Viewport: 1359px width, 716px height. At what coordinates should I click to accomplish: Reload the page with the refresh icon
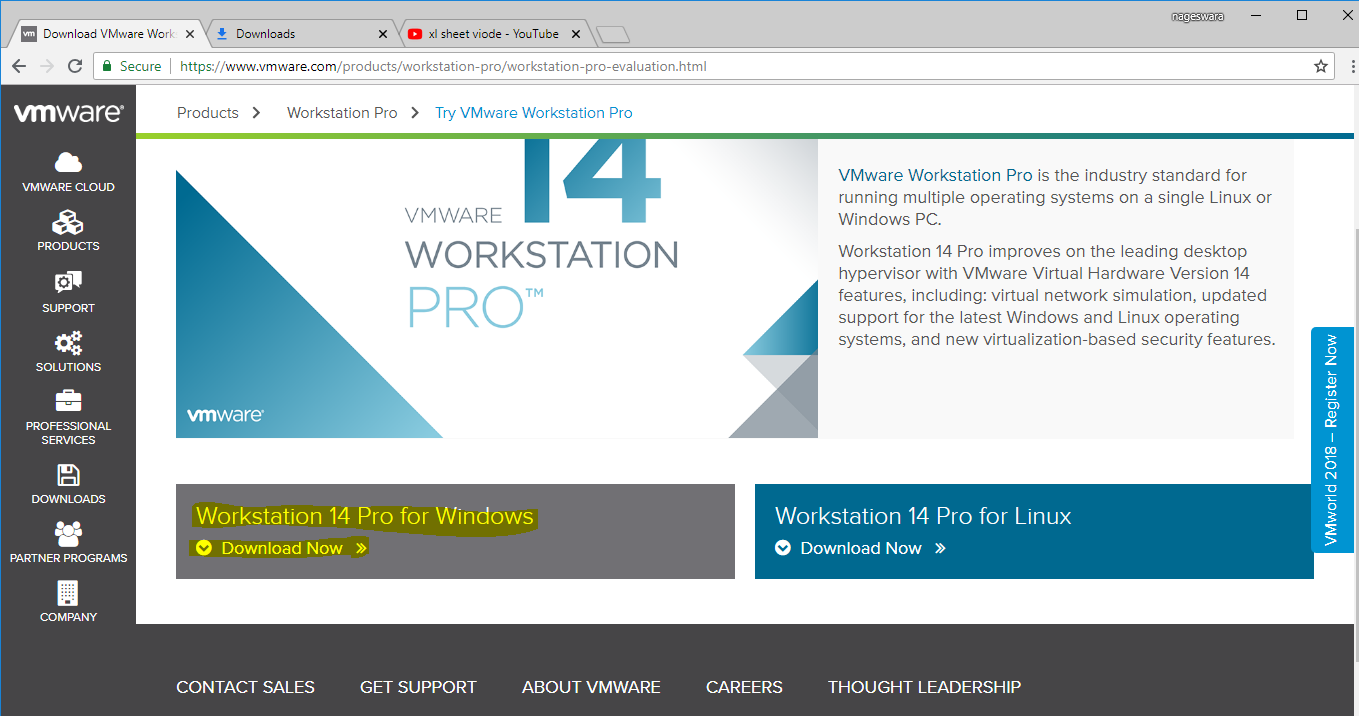pos(75,66)
